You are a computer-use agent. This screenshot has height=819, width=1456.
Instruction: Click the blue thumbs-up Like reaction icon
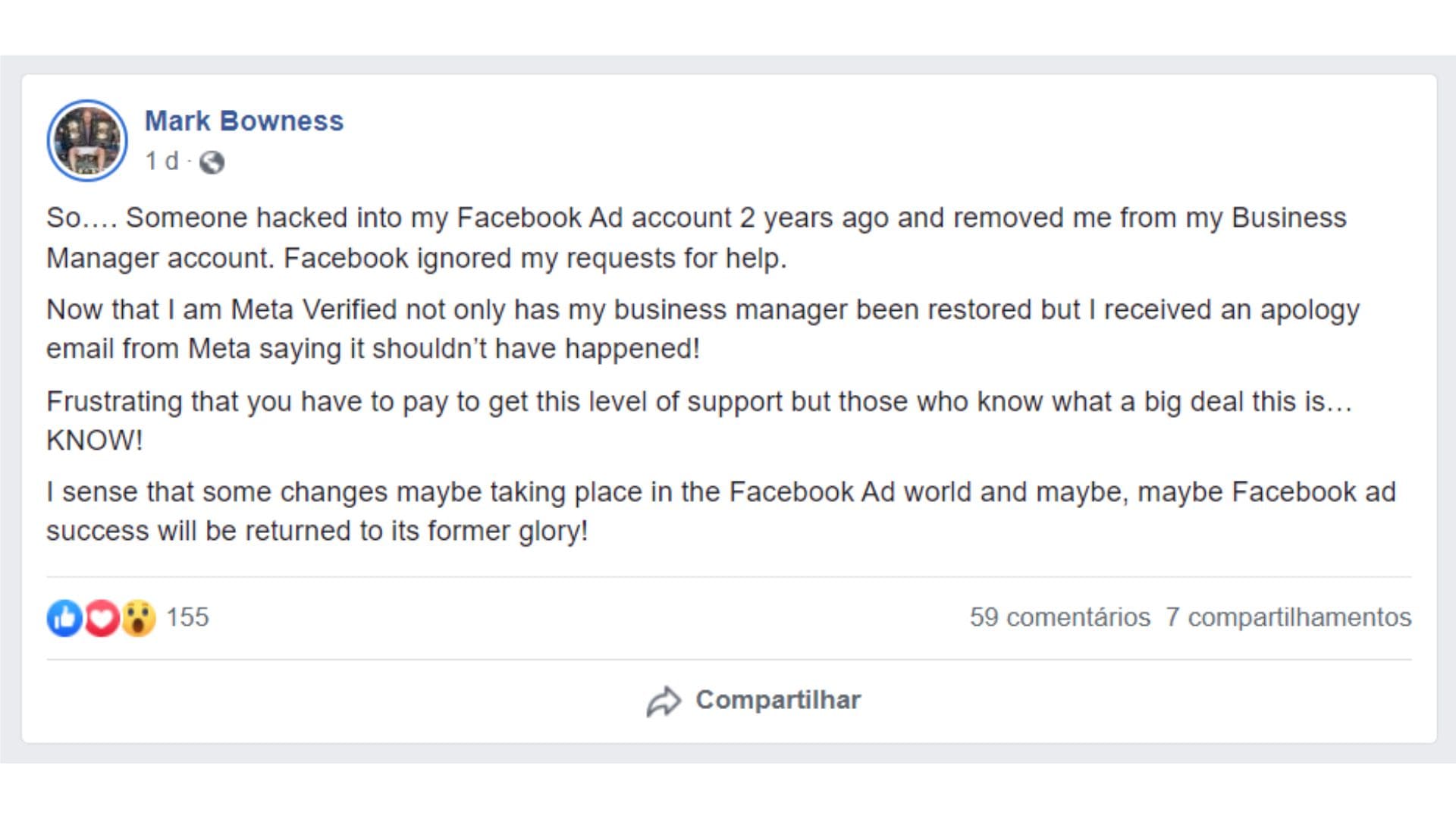(64, 618)
